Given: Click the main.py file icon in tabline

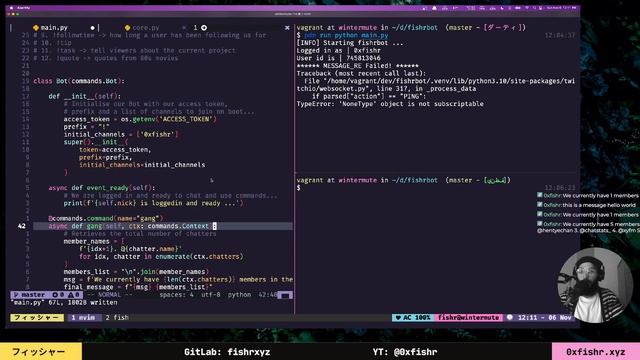Looking at the screenshot, I should click(36, 28).
